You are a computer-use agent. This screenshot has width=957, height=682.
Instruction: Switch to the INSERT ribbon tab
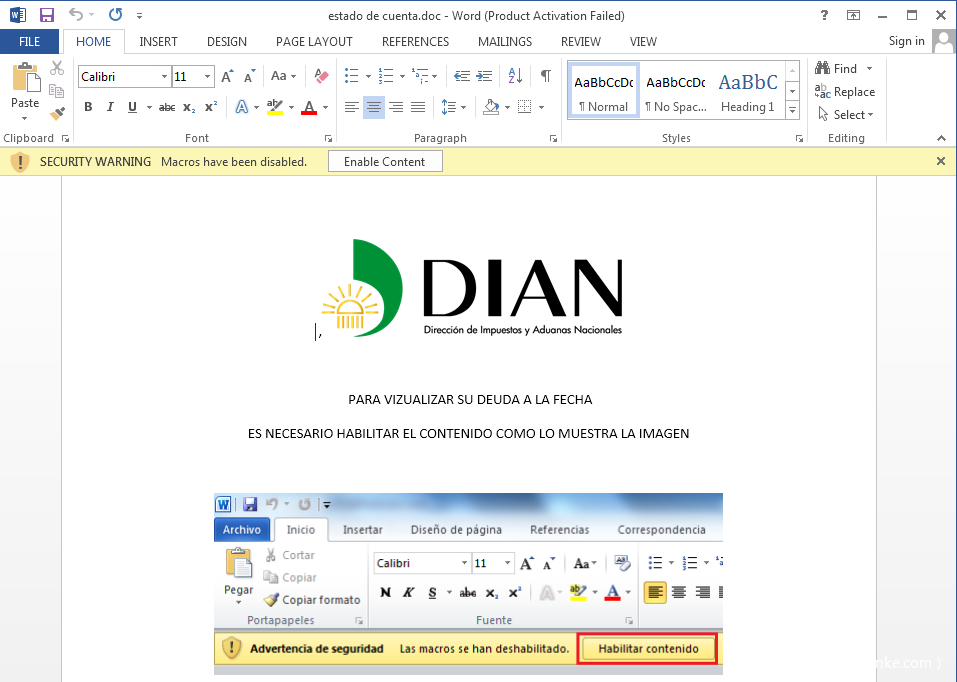click(x=158, y=41)
